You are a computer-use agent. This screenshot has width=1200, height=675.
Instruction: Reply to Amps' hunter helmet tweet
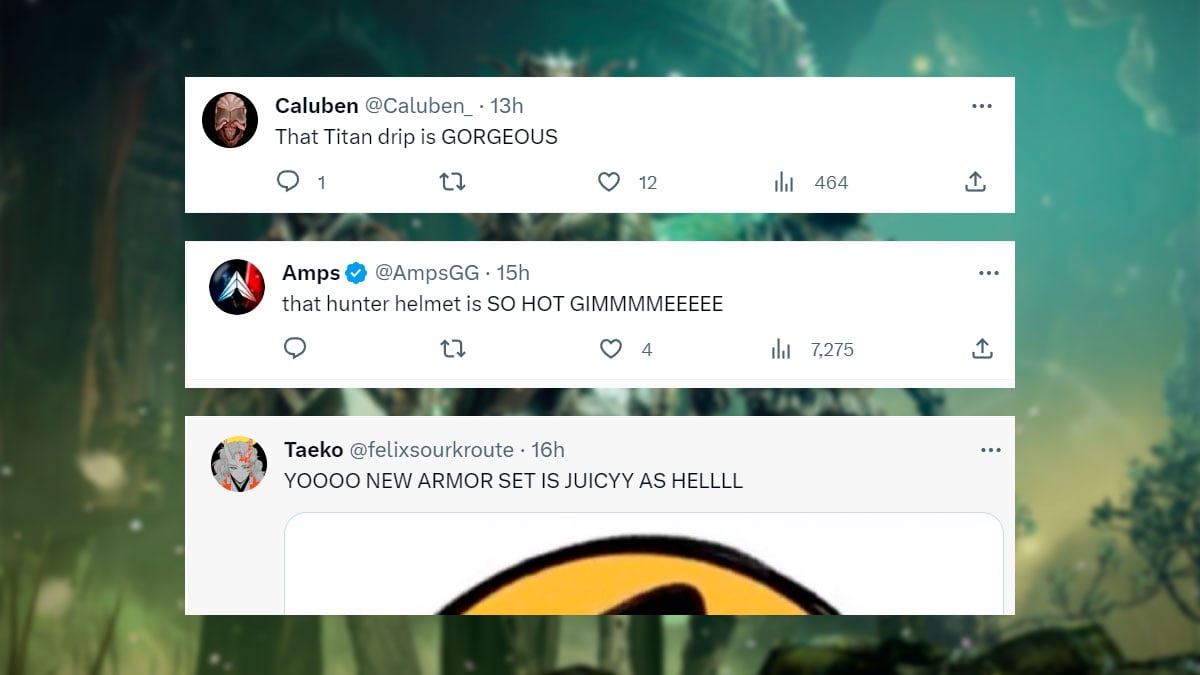[294, 348]
